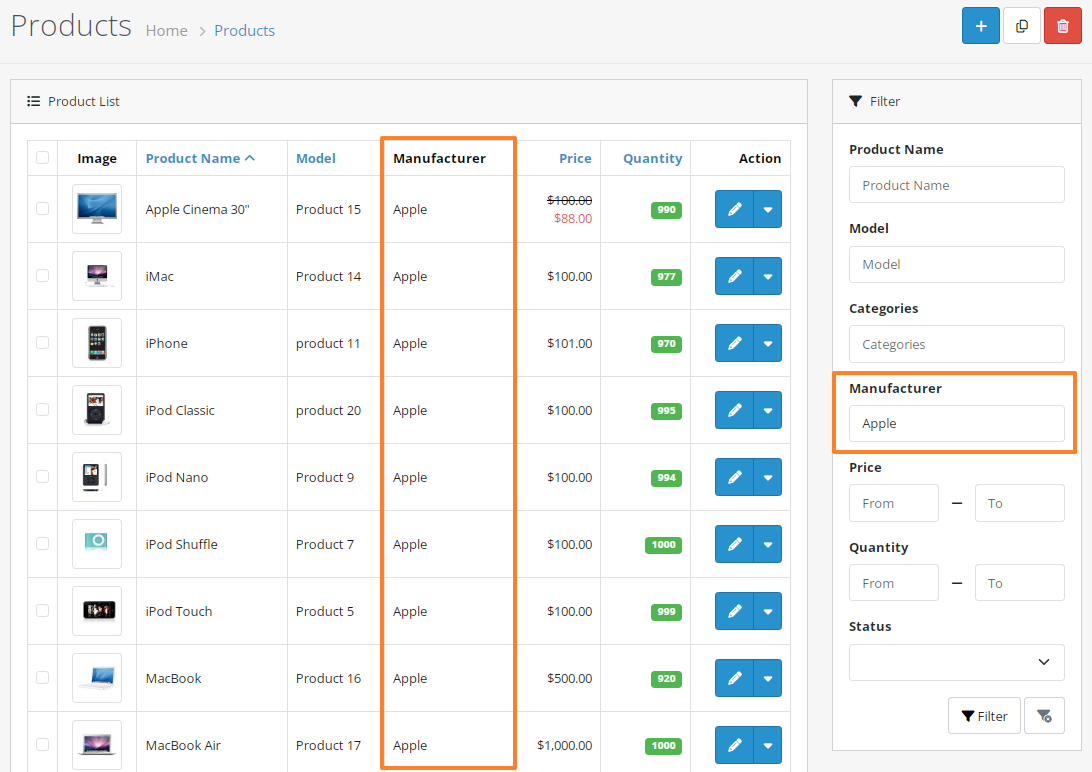The image size is (1092, 772).
Task: Show action dropdown for MacBook row
Action: coord(767,677)
